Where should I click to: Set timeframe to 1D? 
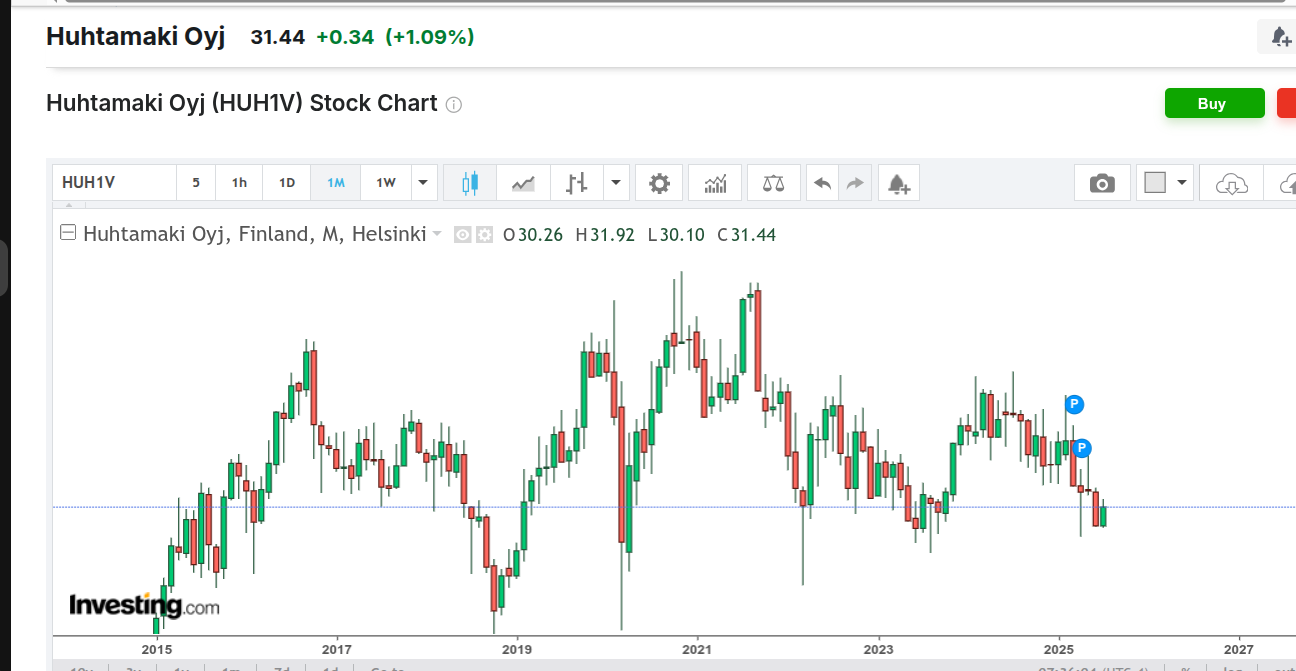tap(287, 183)
